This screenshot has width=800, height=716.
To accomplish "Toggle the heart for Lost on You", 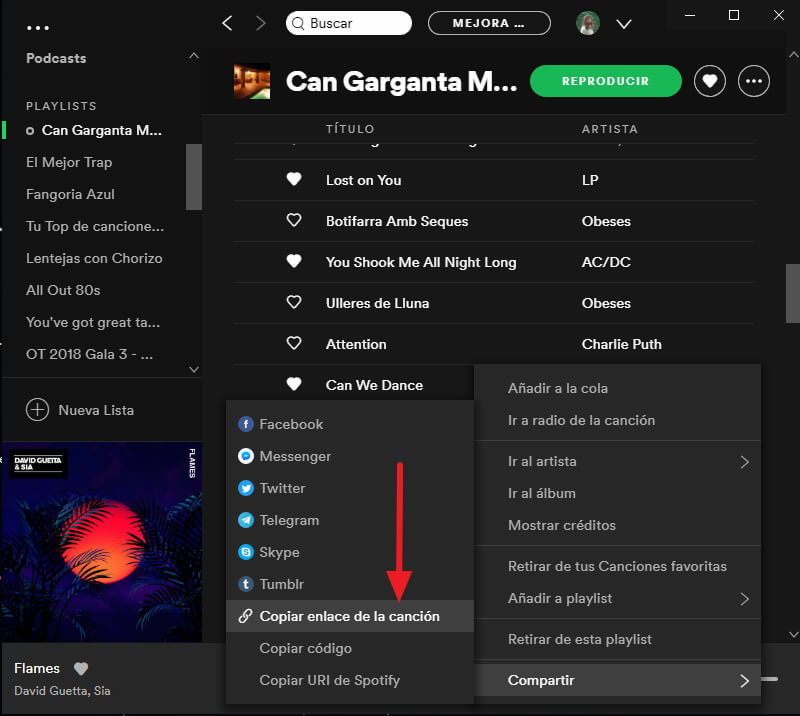I will click(294, 179).
